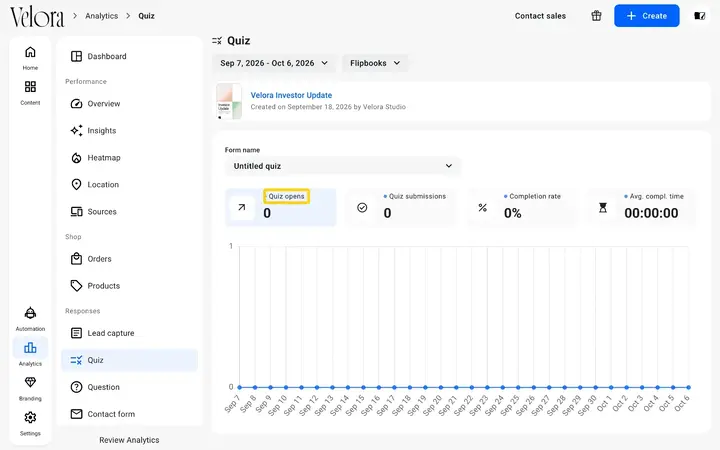Click the Created on September 18, 2026 text
This screenshot has width=720, height=450.
pyautogui.click(x=328, y=107)
